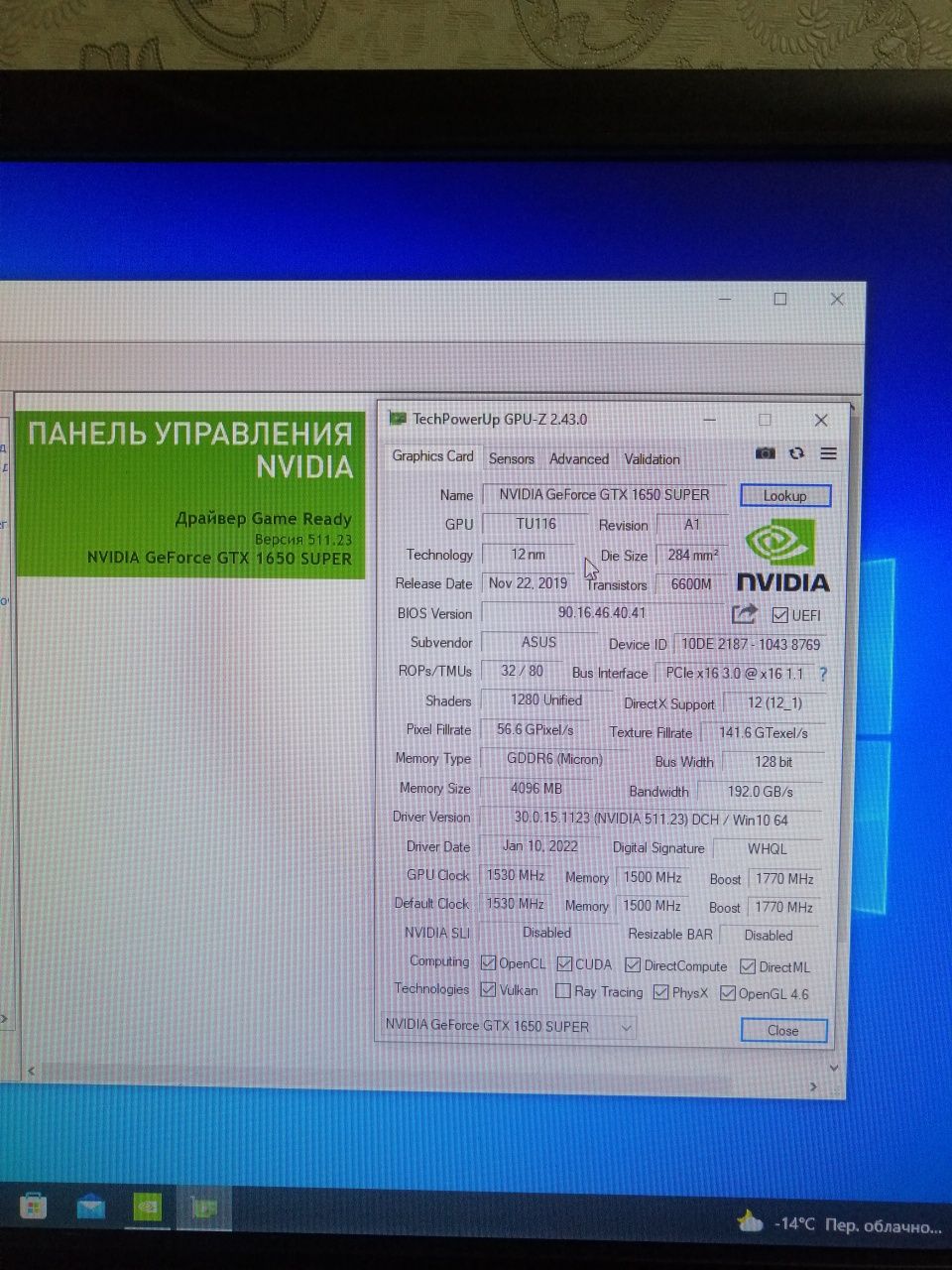Screen dimensions: 952x1270
Task: Enable the Ray Tracing checkbox
Action: click(x=563, y=991)
